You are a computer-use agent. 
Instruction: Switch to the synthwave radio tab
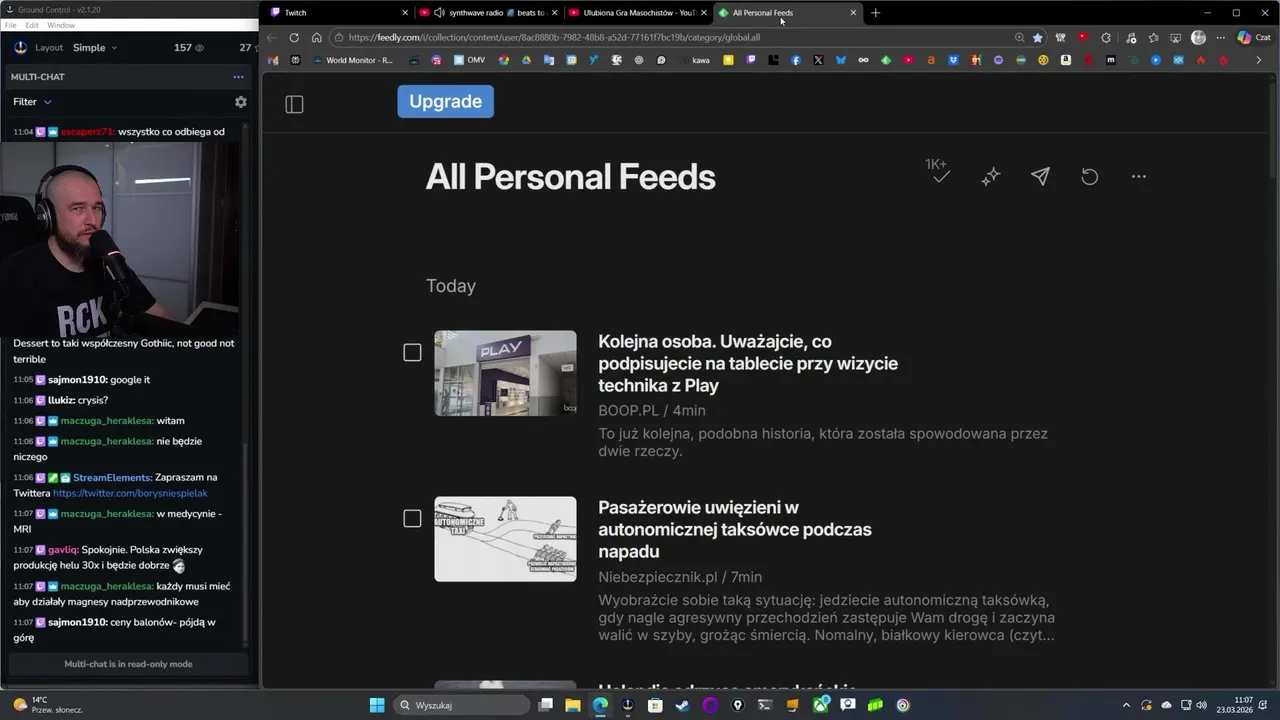(x=490, y=13)
